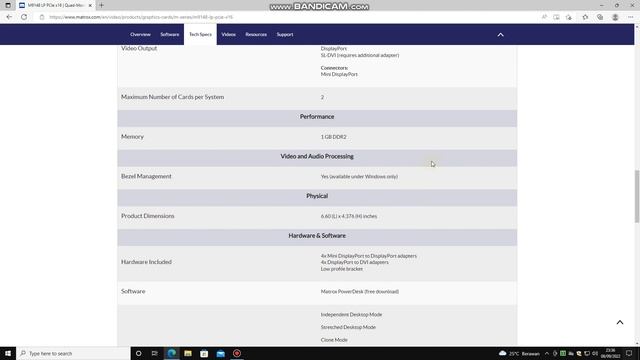This screenshot has height=360, width=640.
Task: Select 'Yes (available under Windows only)' text
Action: [359, 177]
